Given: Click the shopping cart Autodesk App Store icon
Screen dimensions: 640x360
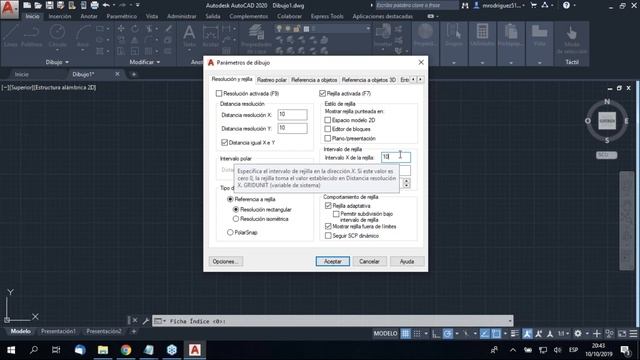Looking at the screenshot, I should 533,5.
